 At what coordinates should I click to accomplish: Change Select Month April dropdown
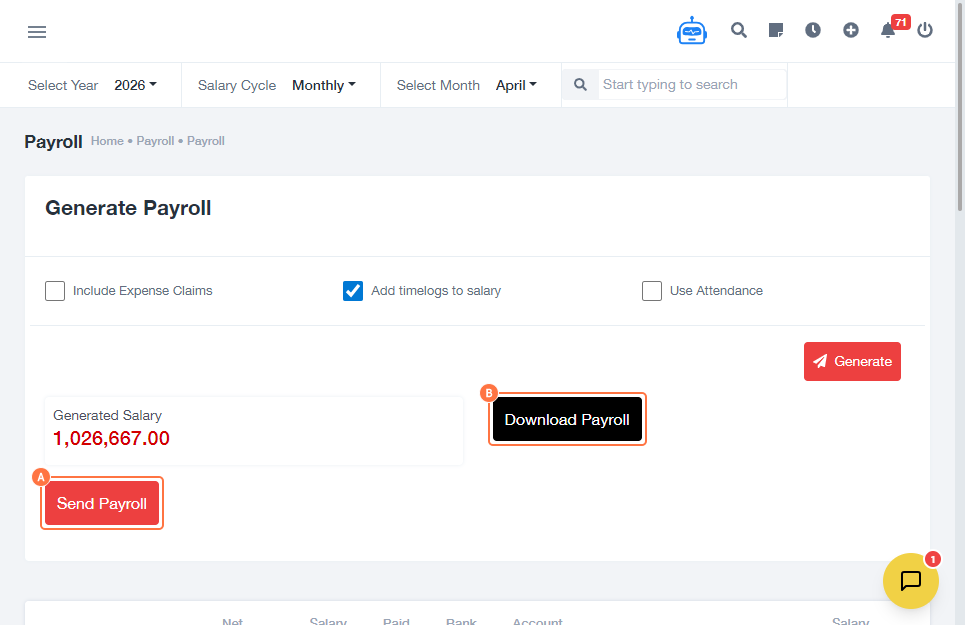click(516, 85)
